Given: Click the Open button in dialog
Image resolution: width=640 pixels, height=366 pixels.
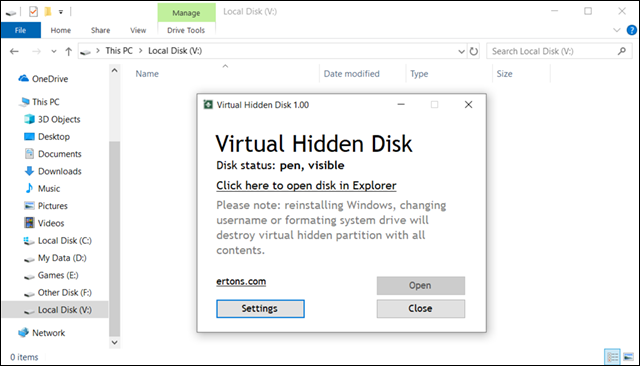Looking at the screenshot, I should pos(420,286).
